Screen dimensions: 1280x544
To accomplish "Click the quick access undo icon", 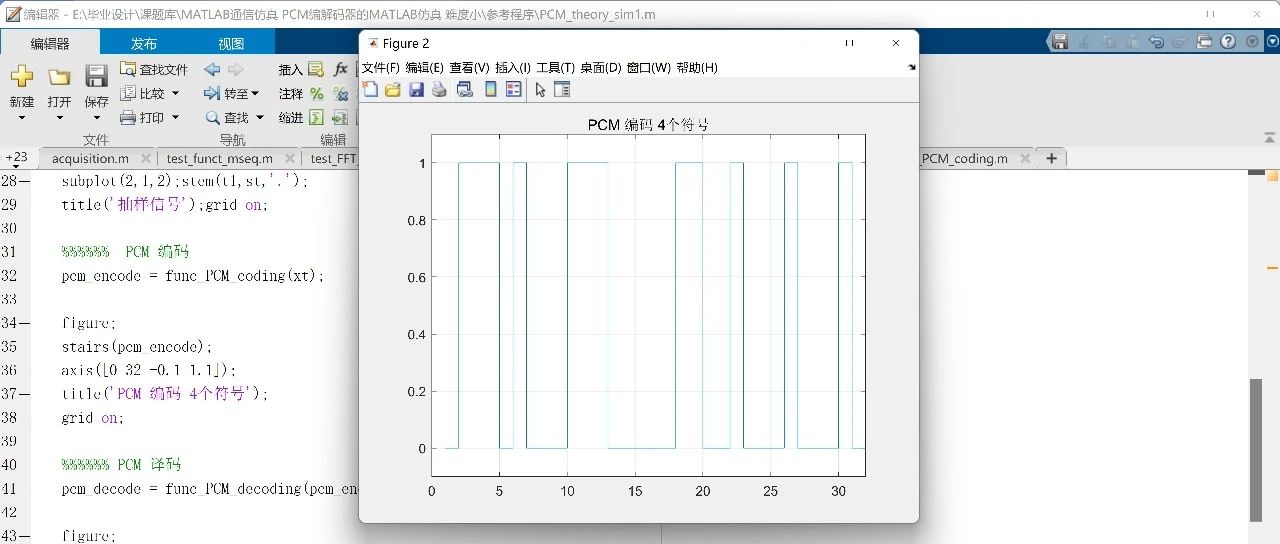I will [1156, 41].
